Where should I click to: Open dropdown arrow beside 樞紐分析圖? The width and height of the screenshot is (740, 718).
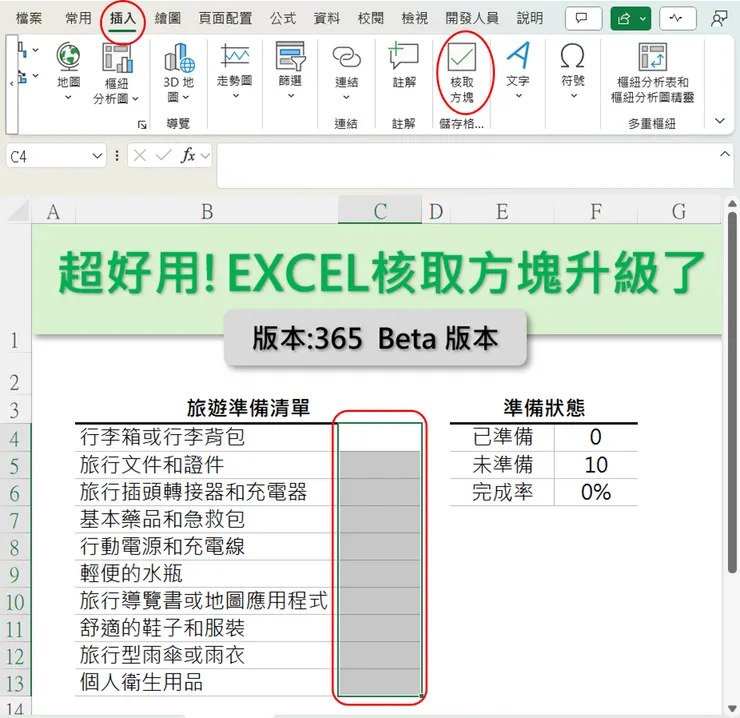coord(135,99)
